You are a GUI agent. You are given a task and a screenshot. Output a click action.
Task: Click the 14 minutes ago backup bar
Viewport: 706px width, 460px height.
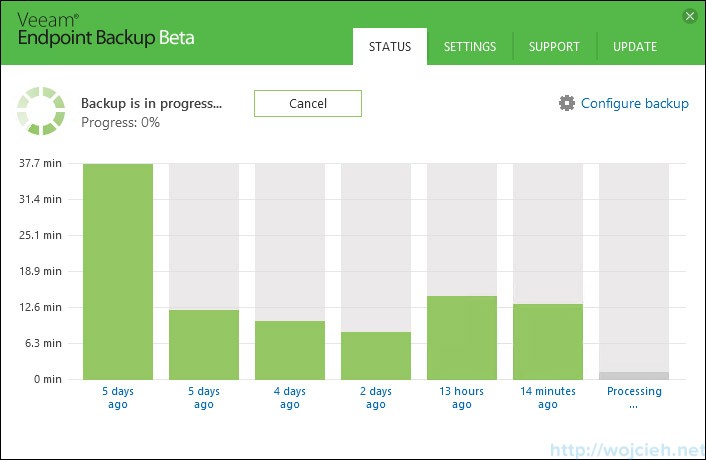548,341
